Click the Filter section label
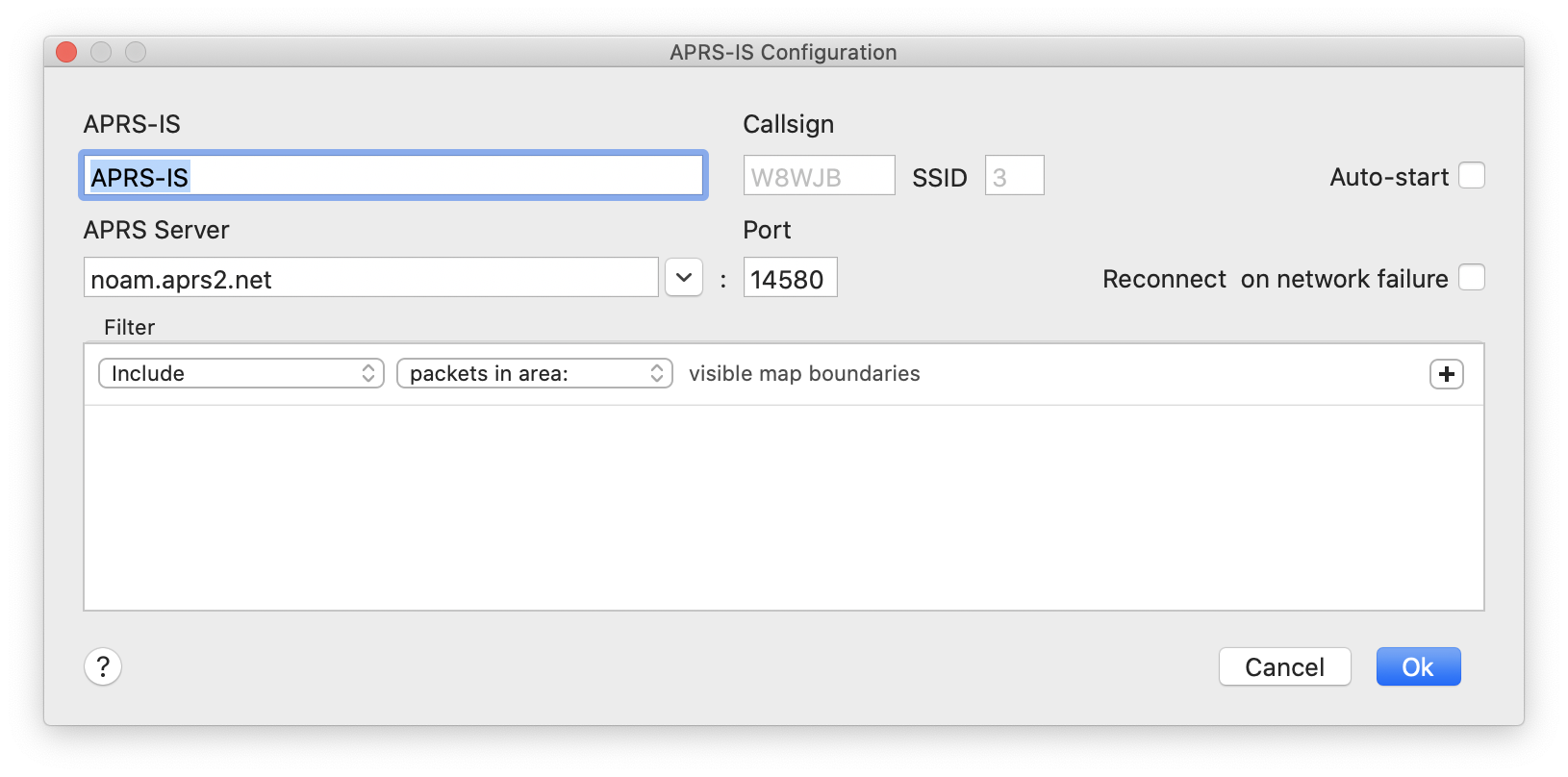This screenshot has width=1568, height=777. click(130, 327)
